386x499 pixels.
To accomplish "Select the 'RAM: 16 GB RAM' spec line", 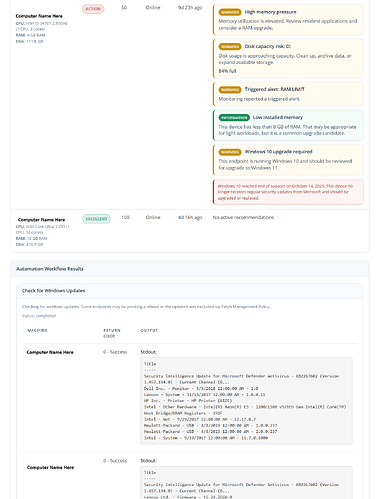I will (x=31, y=238).
